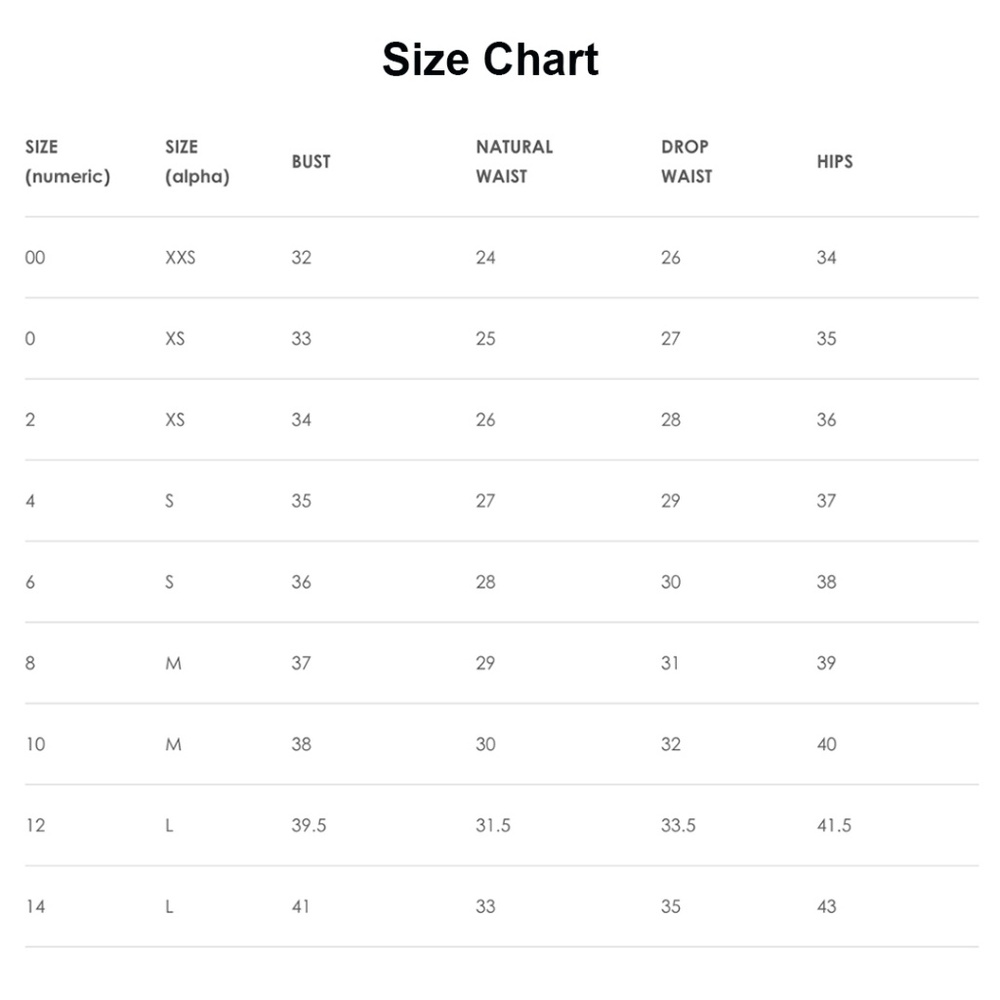
Task: Click the DROP WAIST column header
Action: [687, 161]
